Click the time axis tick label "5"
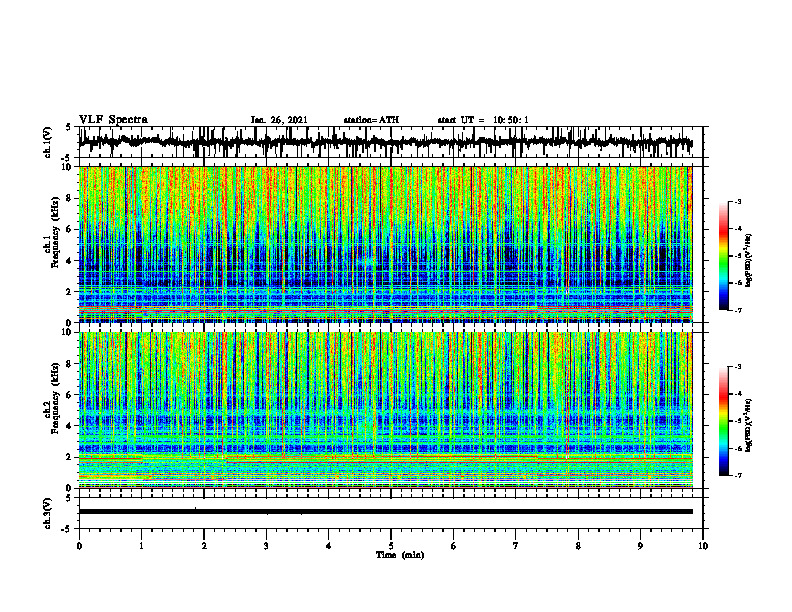This screenshot has height=612, width=792. coord(391,546)
